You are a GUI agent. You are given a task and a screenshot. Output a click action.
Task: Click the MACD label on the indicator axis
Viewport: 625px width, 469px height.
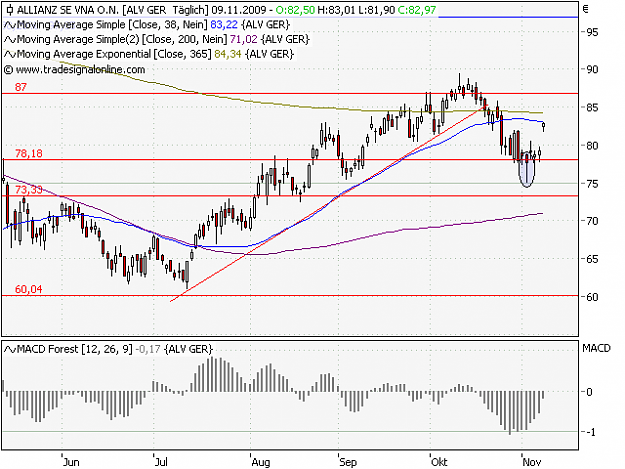(596, 348)
